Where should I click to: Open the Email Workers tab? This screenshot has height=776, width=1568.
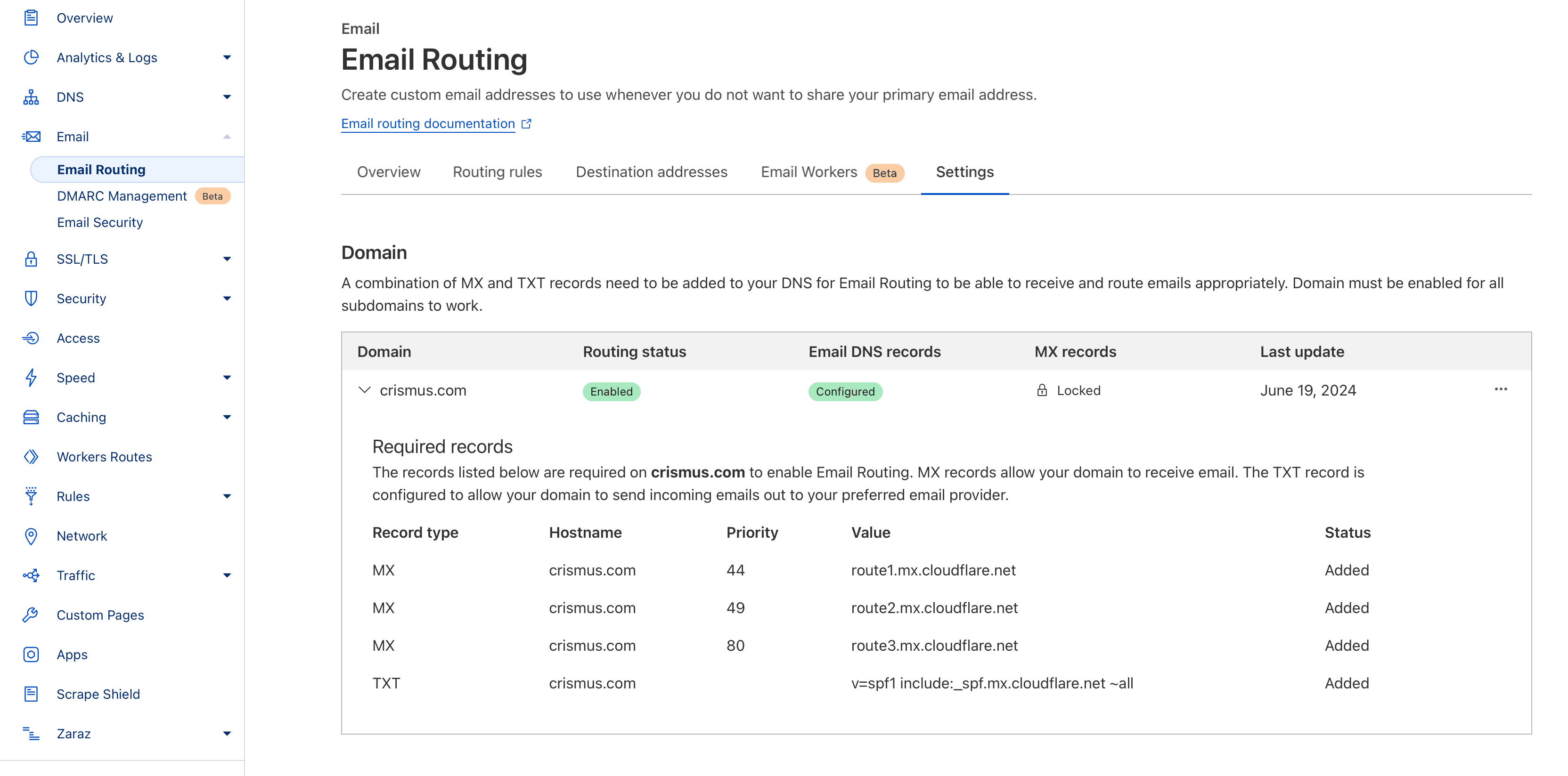pos(808,172)
